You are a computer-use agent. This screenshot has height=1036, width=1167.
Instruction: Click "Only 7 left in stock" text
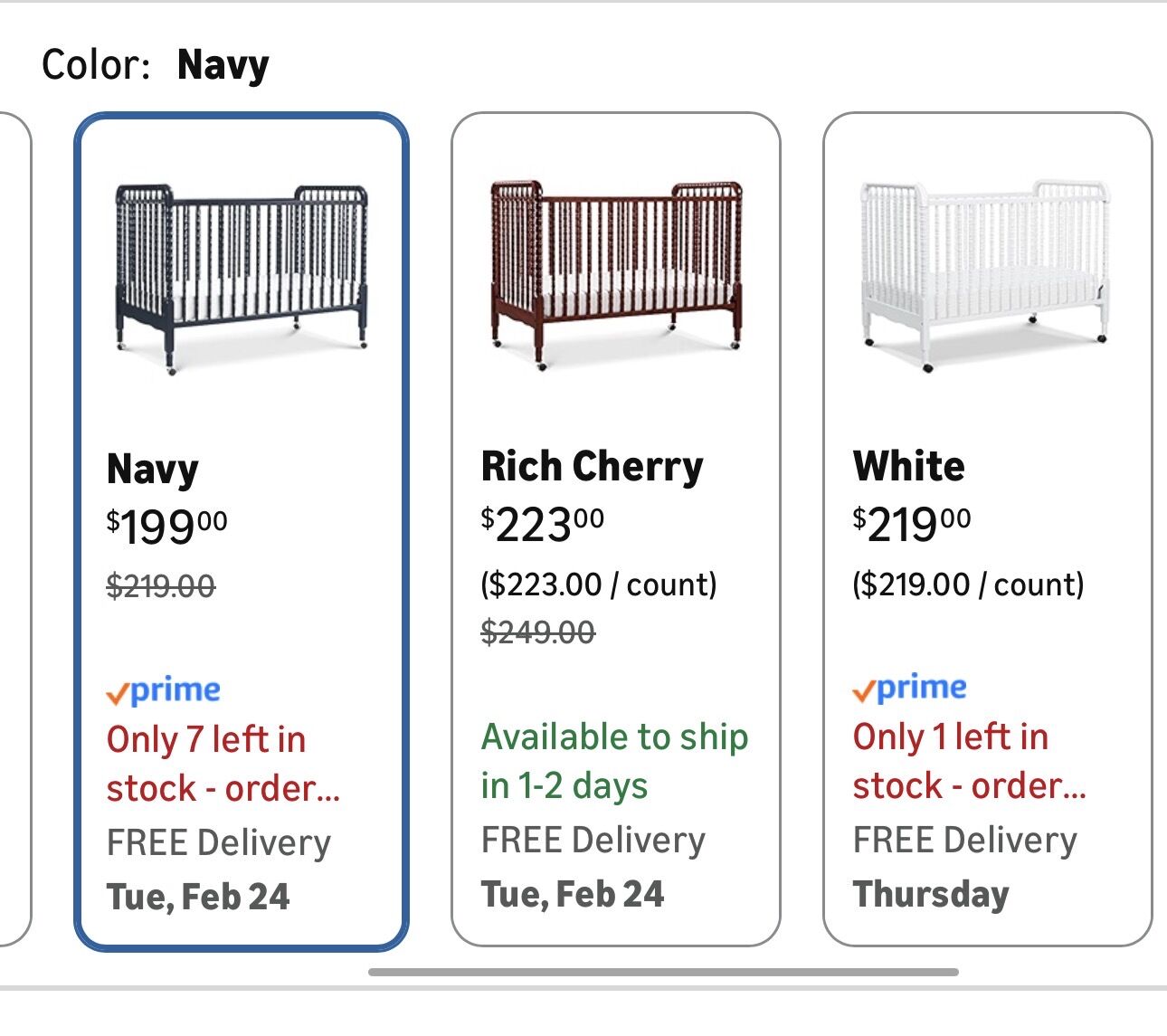click(x=223, y=764)
